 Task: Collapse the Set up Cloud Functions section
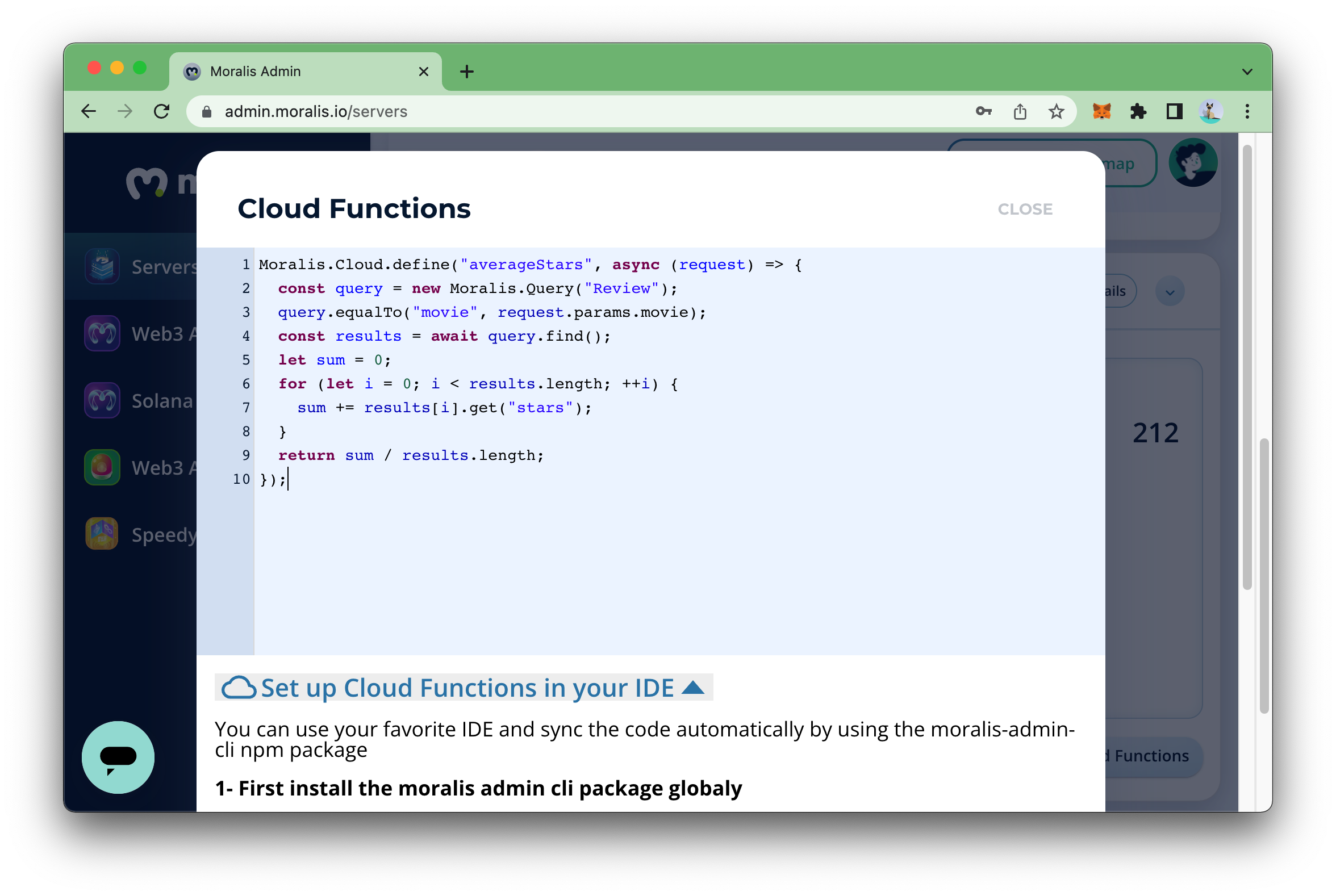464,688
